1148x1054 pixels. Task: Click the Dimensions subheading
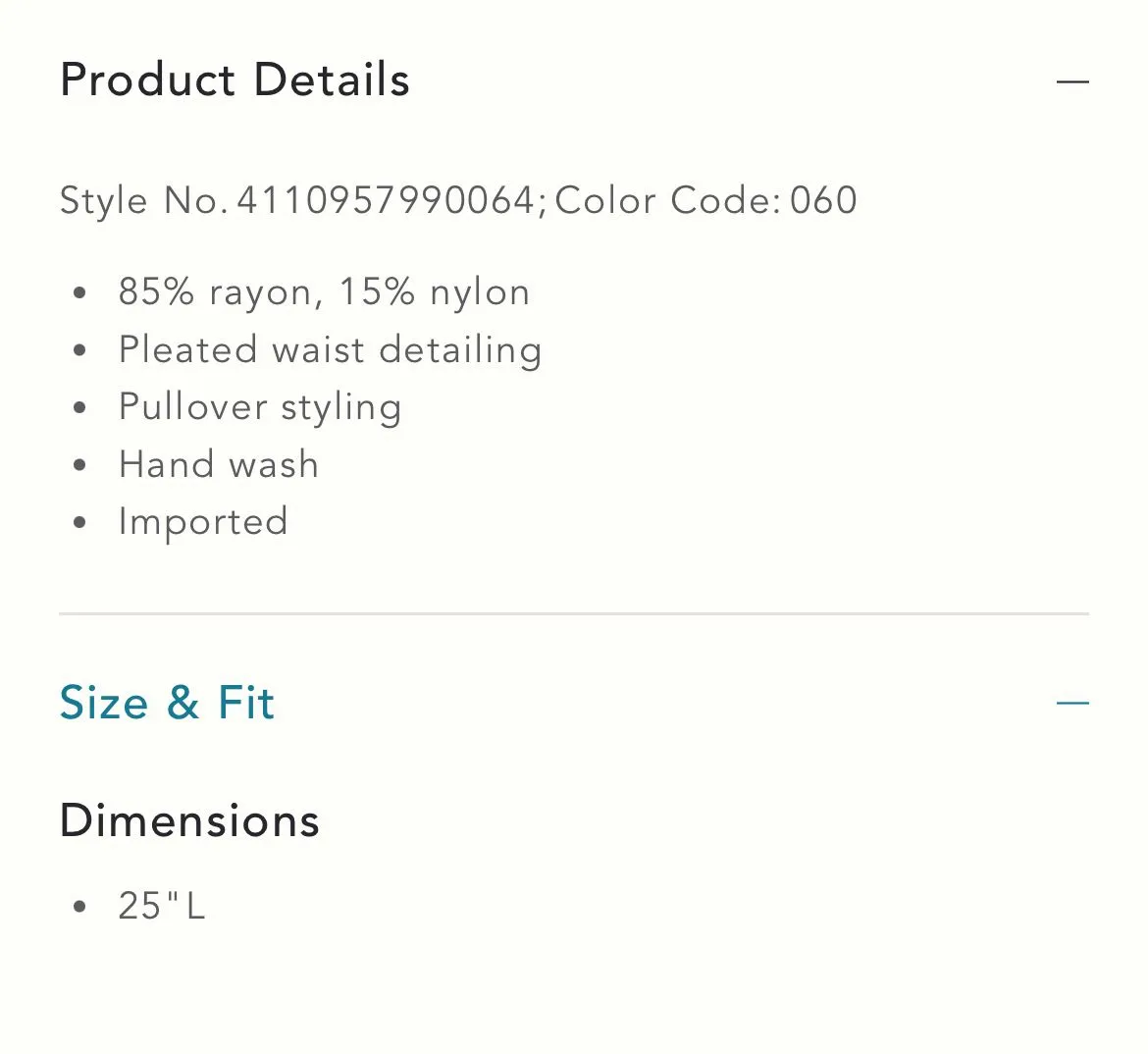pos(189,820)
